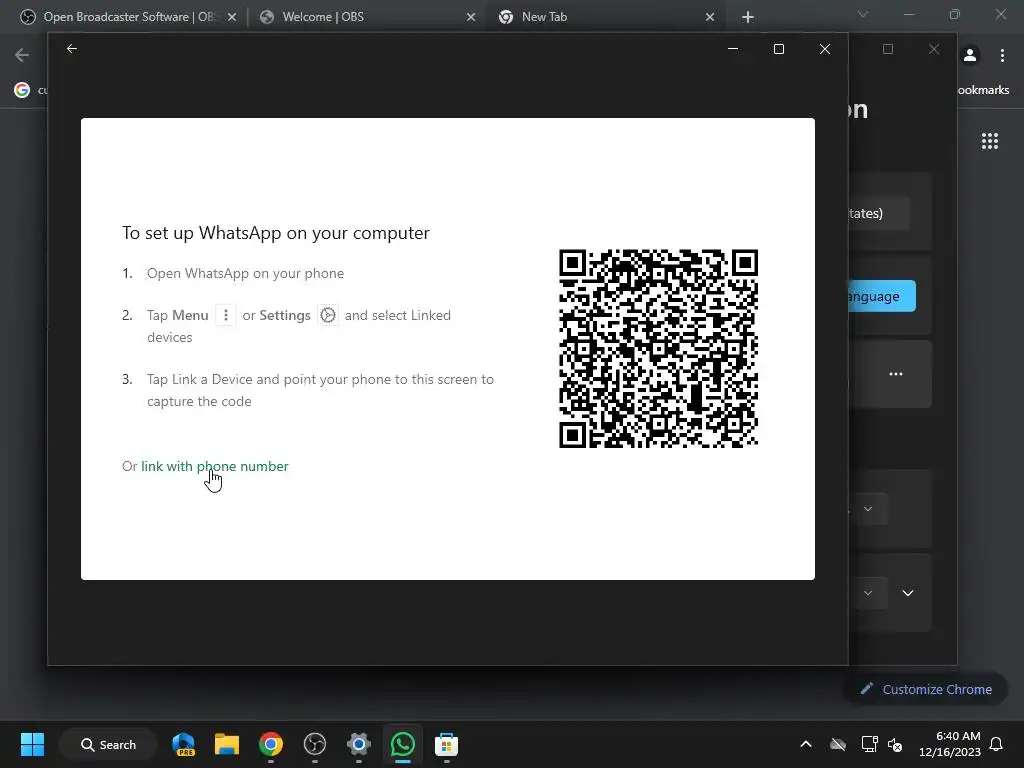Click the blue language button in Settings
This screenshot has height=768, width=1024.
tap(882, 296)
